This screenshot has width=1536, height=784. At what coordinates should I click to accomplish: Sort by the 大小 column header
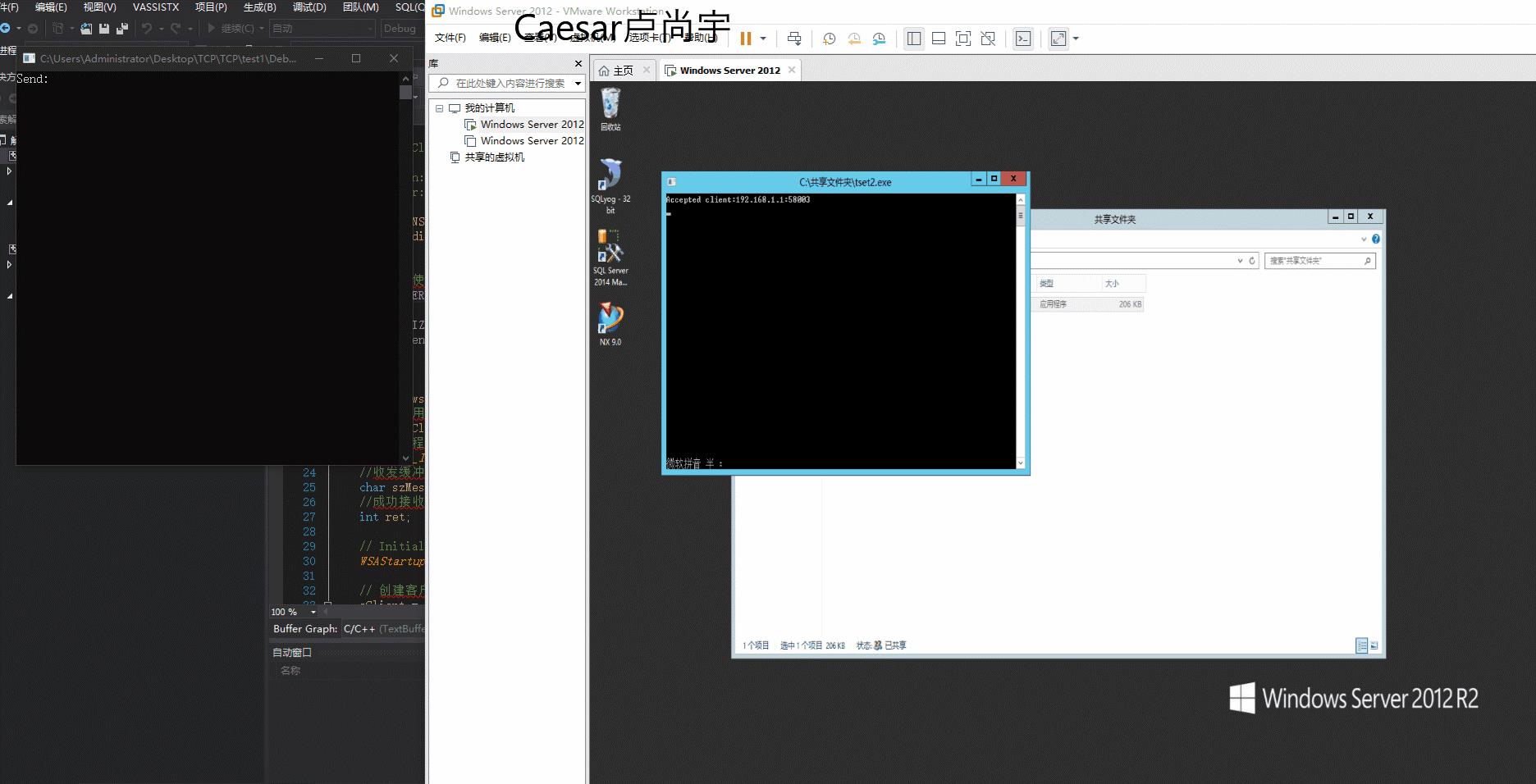(1122, 284)
